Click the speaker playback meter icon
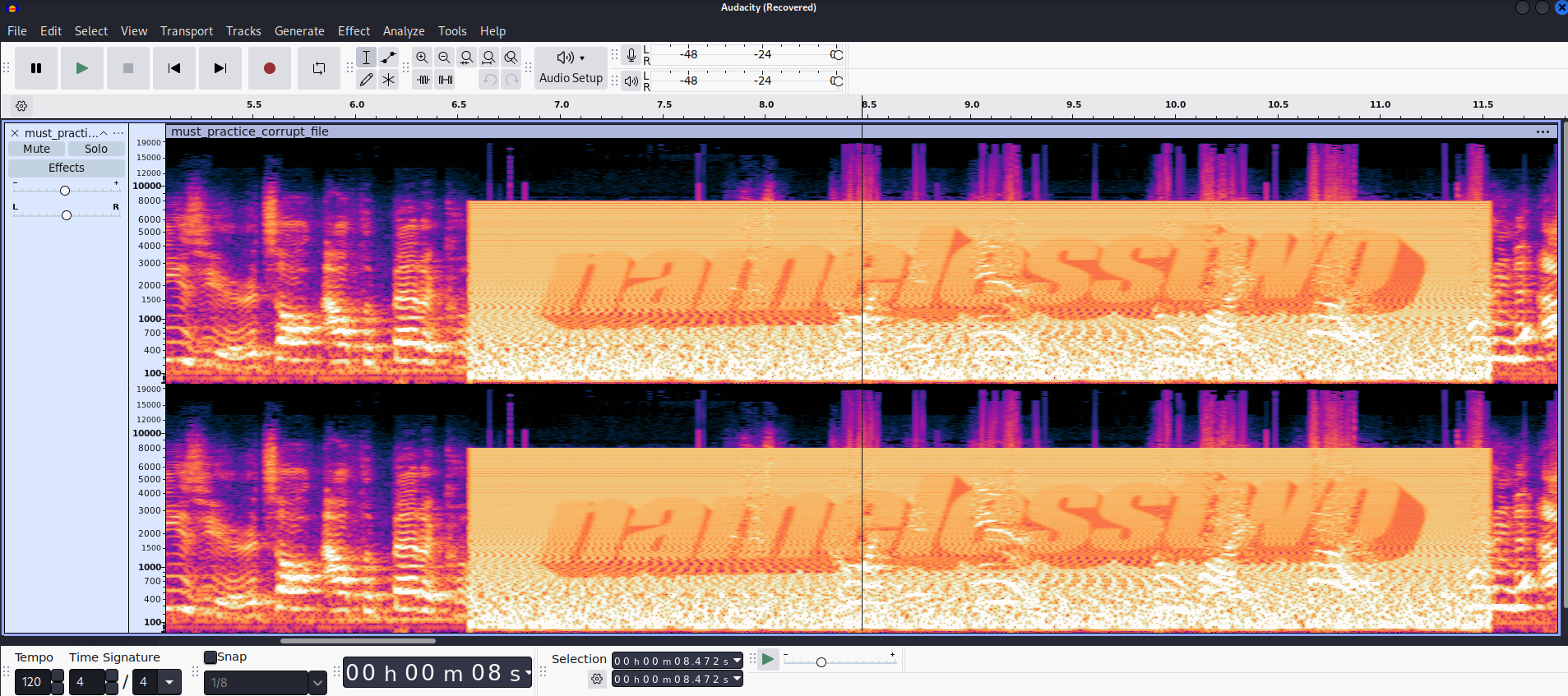 [631, 81]
